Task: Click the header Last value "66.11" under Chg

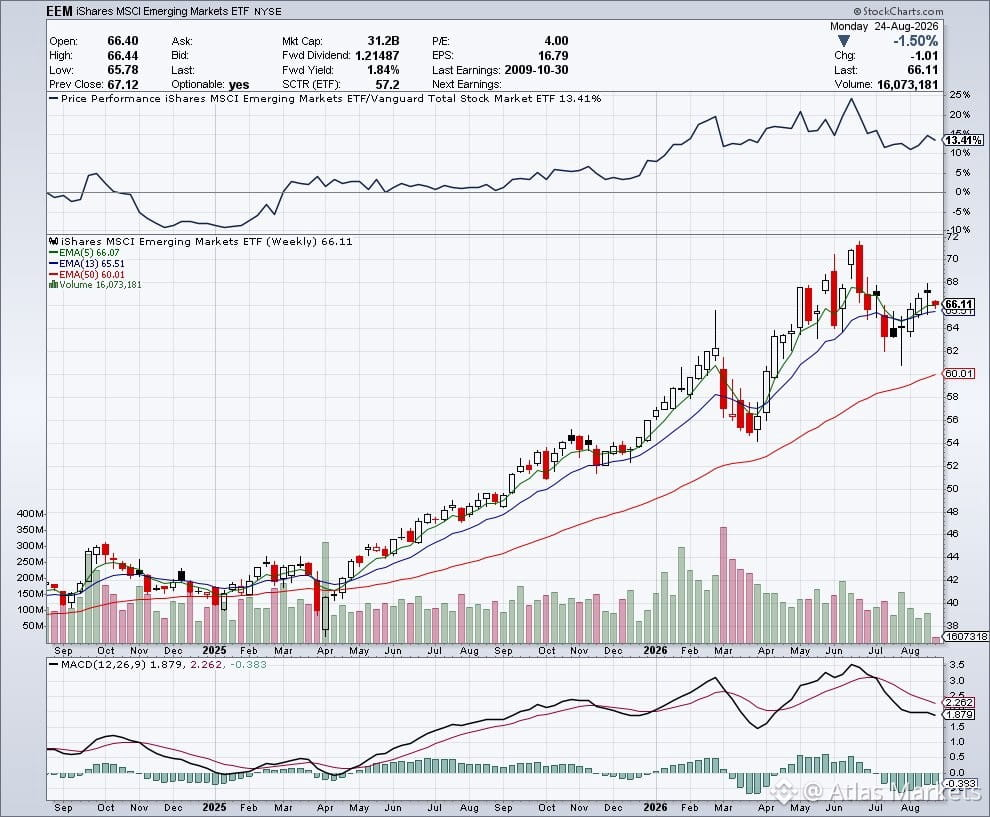Action: pyautogui.click(x=922, y=70)
